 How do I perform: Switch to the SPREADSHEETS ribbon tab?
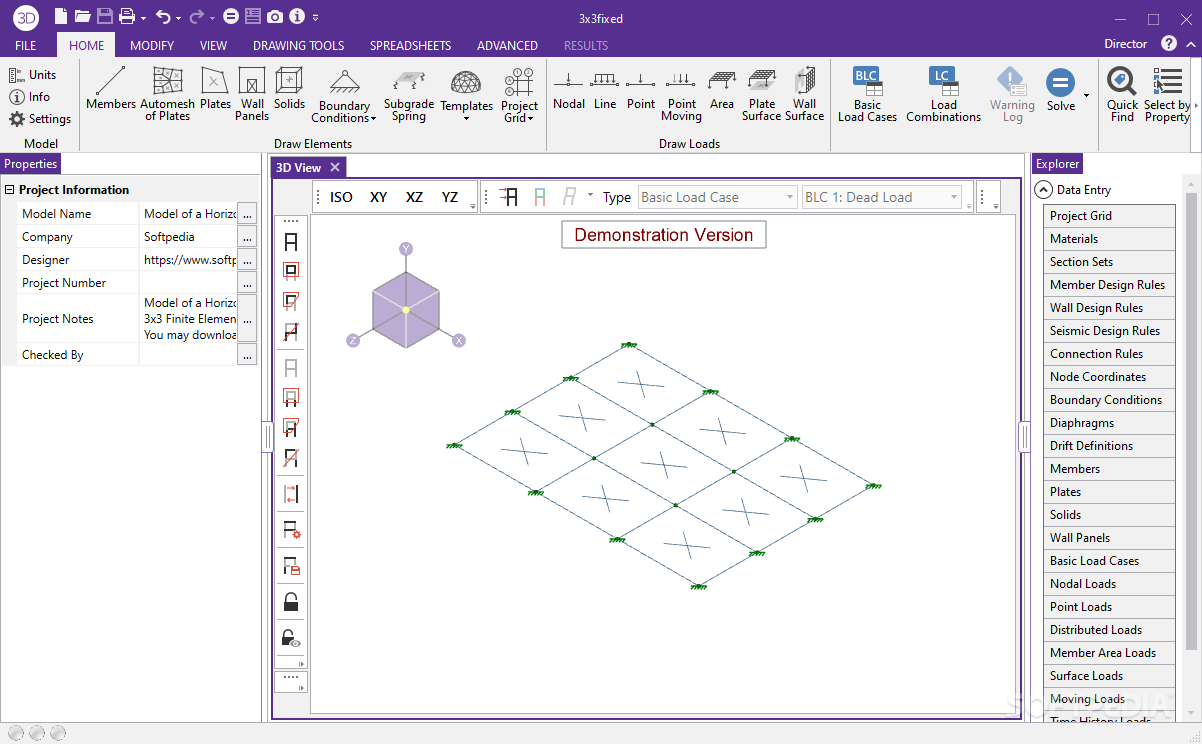[410, 45]
